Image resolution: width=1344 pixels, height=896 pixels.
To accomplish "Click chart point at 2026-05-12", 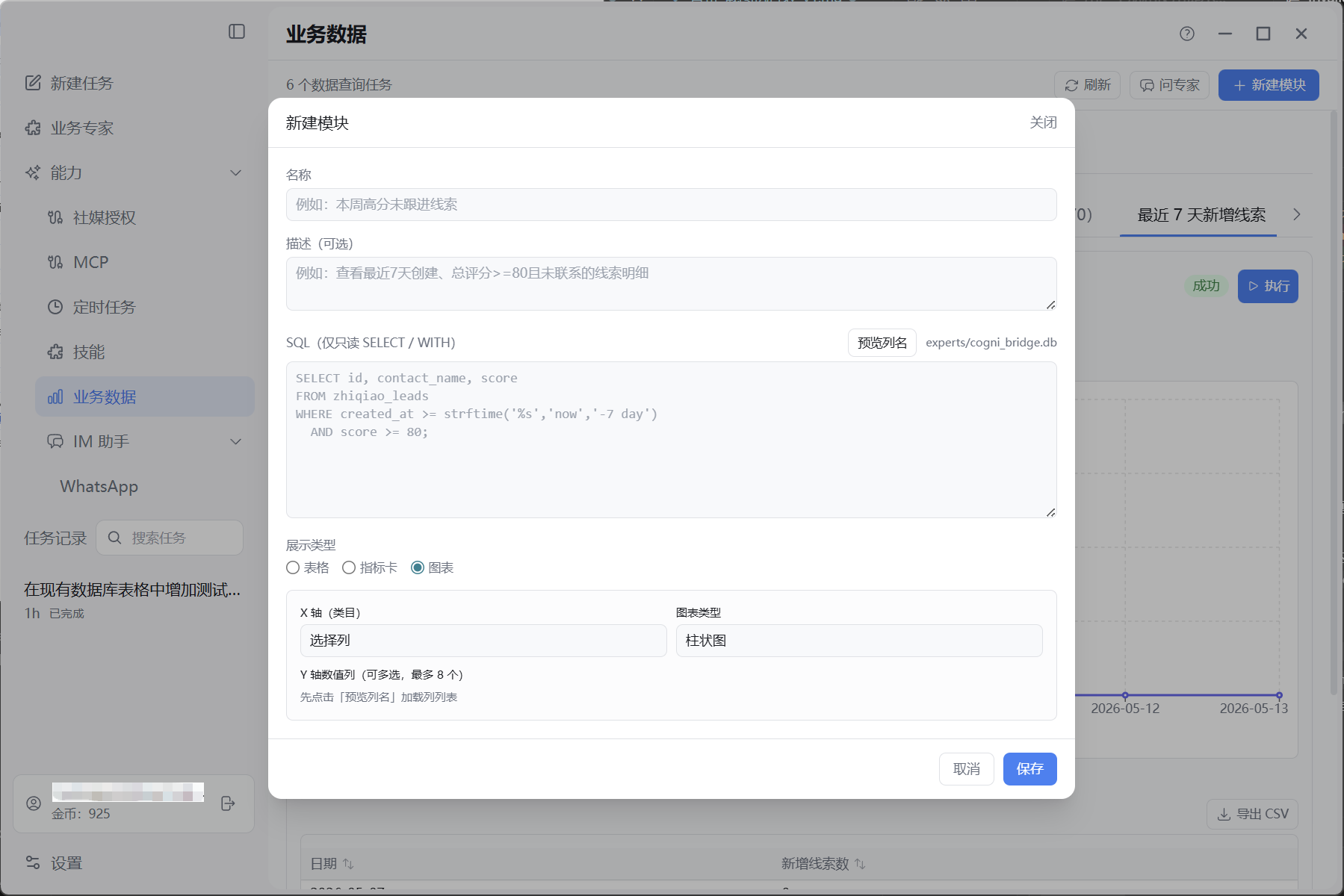I will pos(1125,695).
